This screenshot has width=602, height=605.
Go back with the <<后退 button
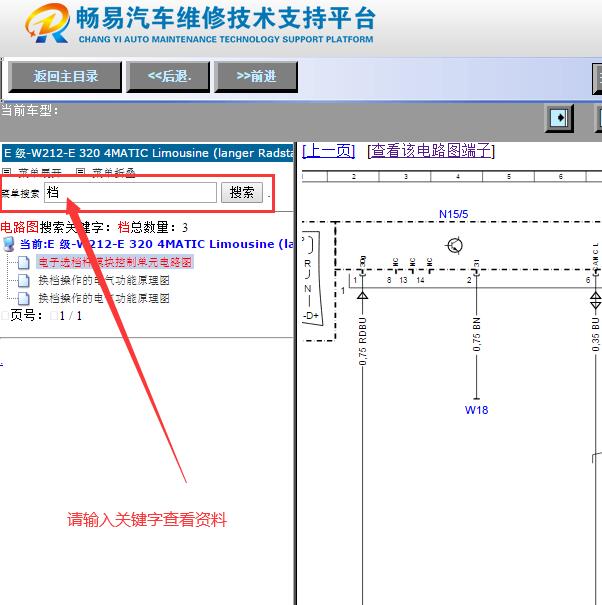coord(168,76)
